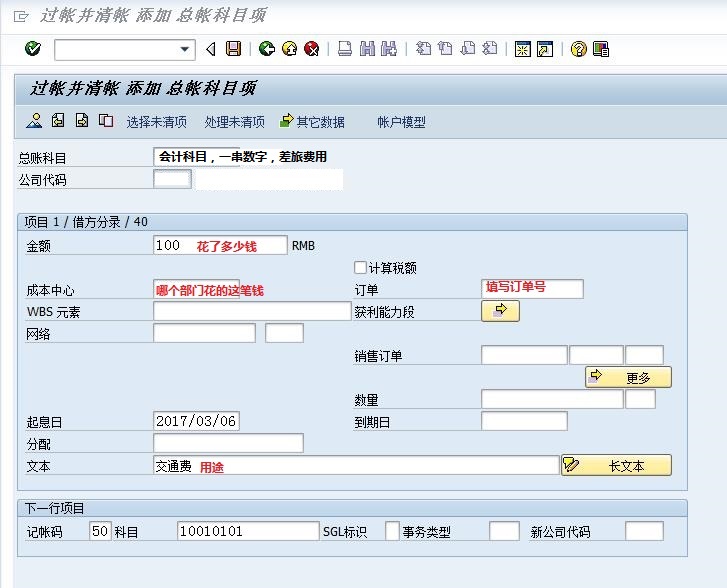Screen dimensions: 727x588
Task: Click the first 销售订单 input field
Action: pyautogui.click(x=524, y=355)
